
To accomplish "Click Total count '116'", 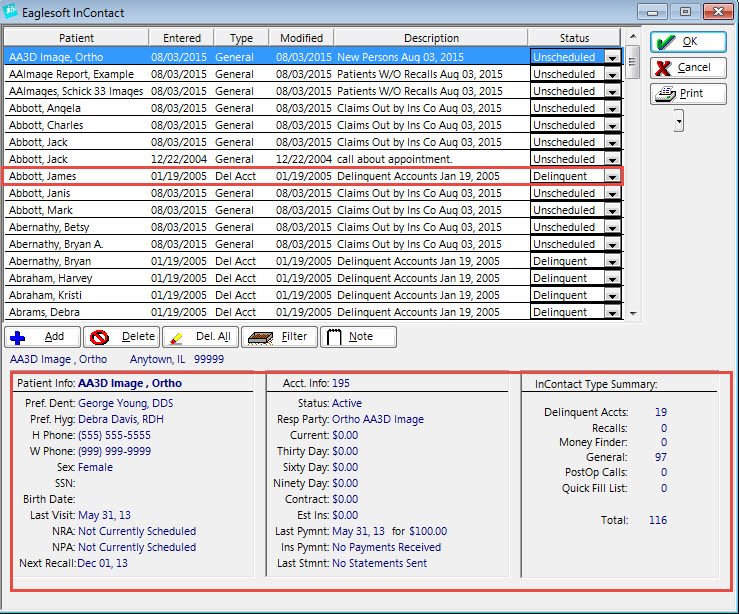I will point(658,520).
